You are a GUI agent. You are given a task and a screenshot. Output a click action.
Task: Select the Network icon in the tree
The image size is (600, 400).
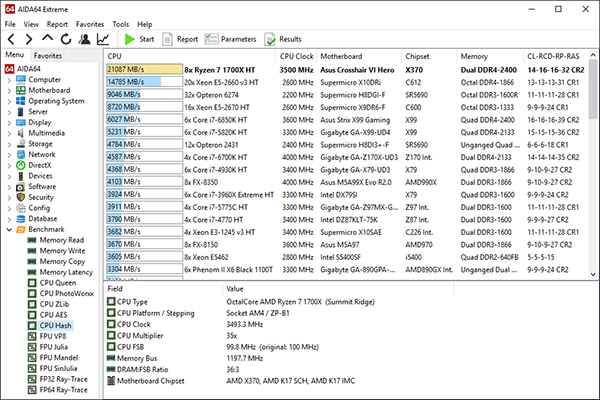click(21, 154)
